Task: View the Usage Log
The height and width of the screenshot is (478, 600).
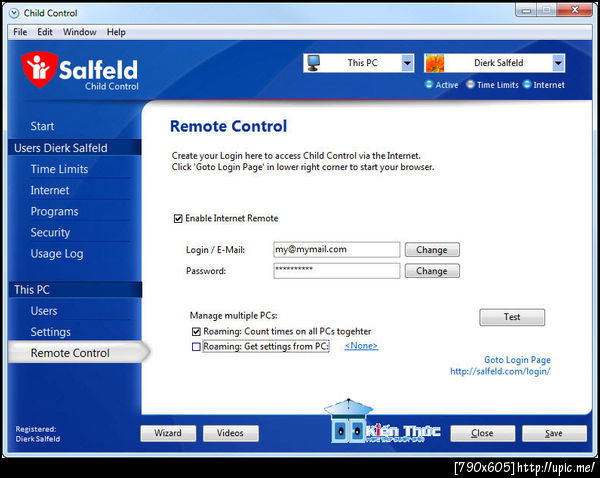Action: click(x=57, y=254)
